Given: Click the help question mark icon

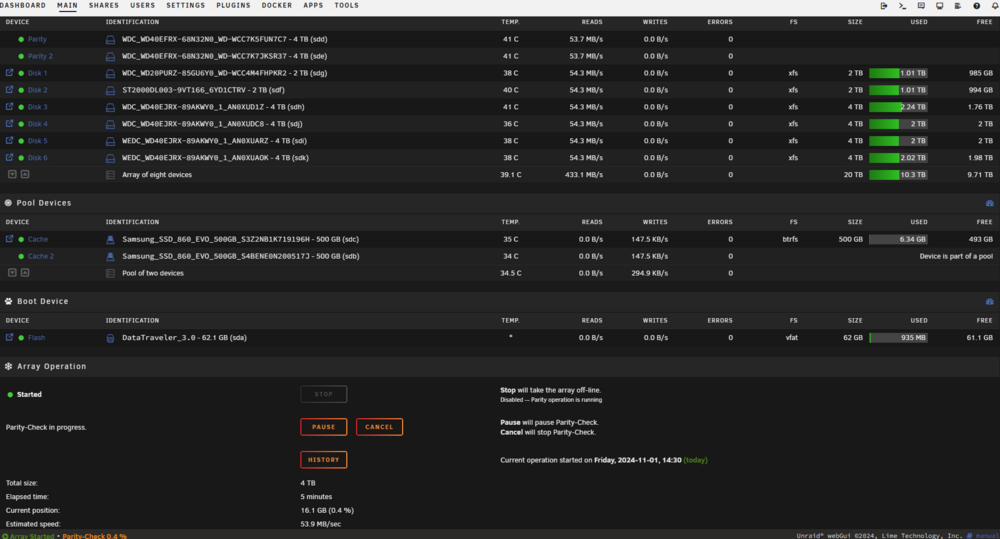Looking at the screenshot, I should 976,6.
